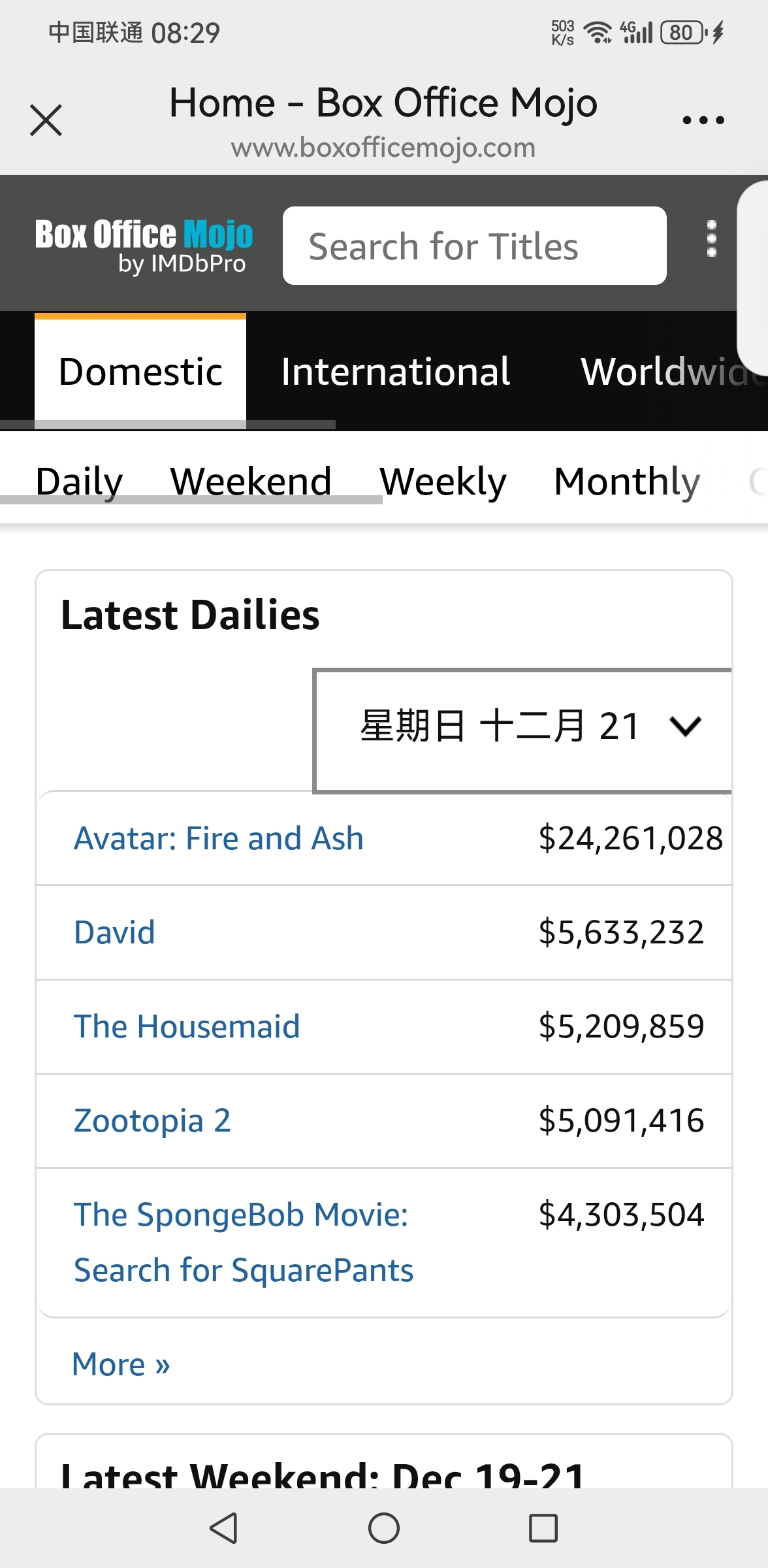
Task: Open Android recent apps square button
Action: pyautogui.click(x=543, y=1528)
